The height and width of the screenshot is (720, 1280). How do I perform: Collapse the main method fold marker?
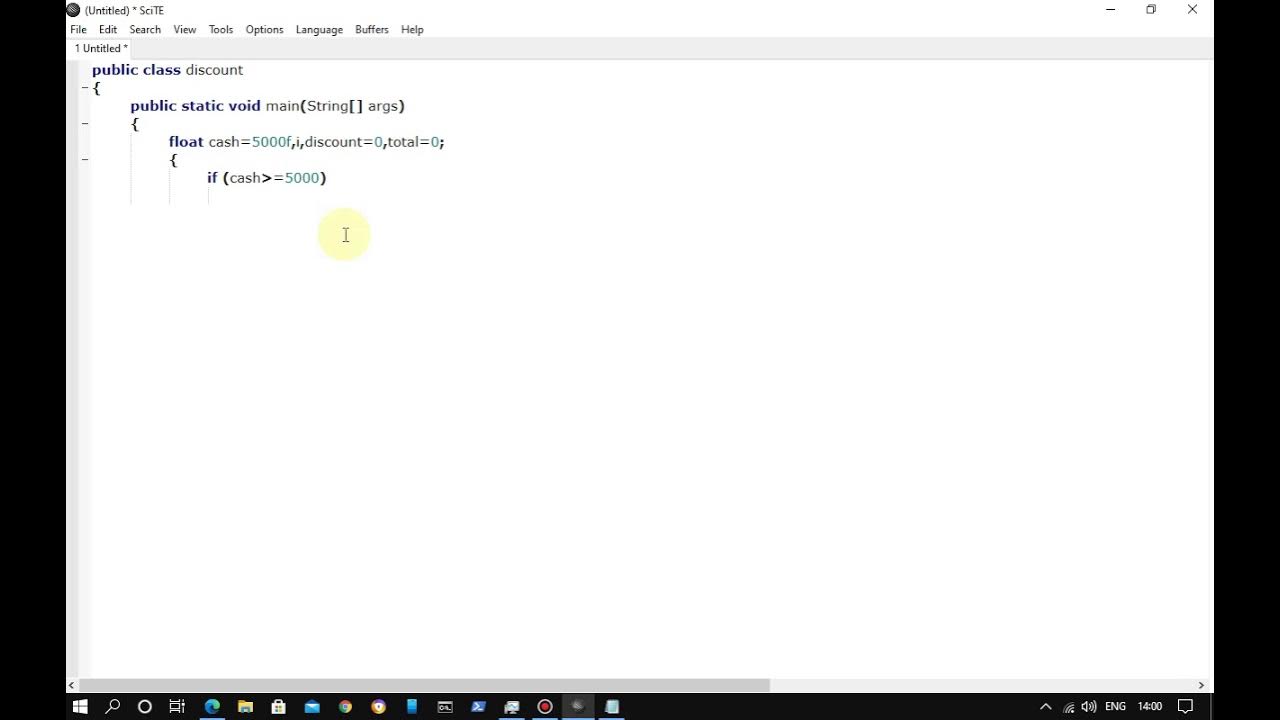85,124
